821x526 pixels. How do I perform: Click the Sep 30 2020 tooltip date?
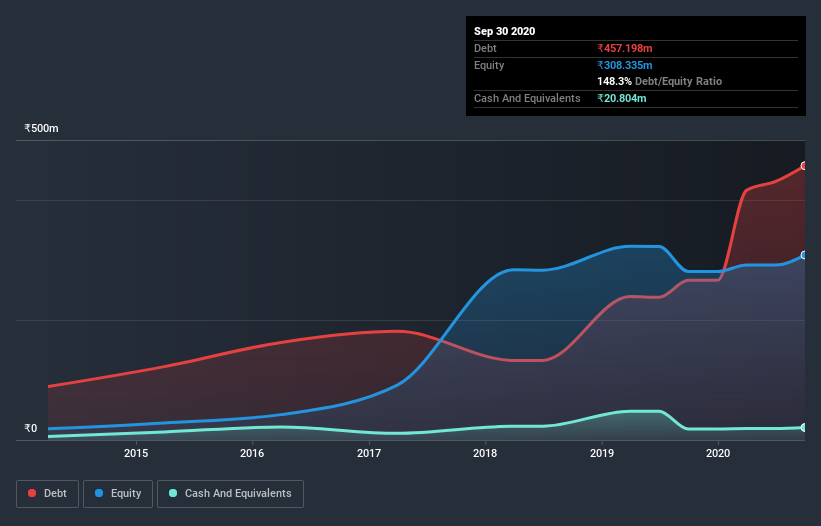[505, 31]
